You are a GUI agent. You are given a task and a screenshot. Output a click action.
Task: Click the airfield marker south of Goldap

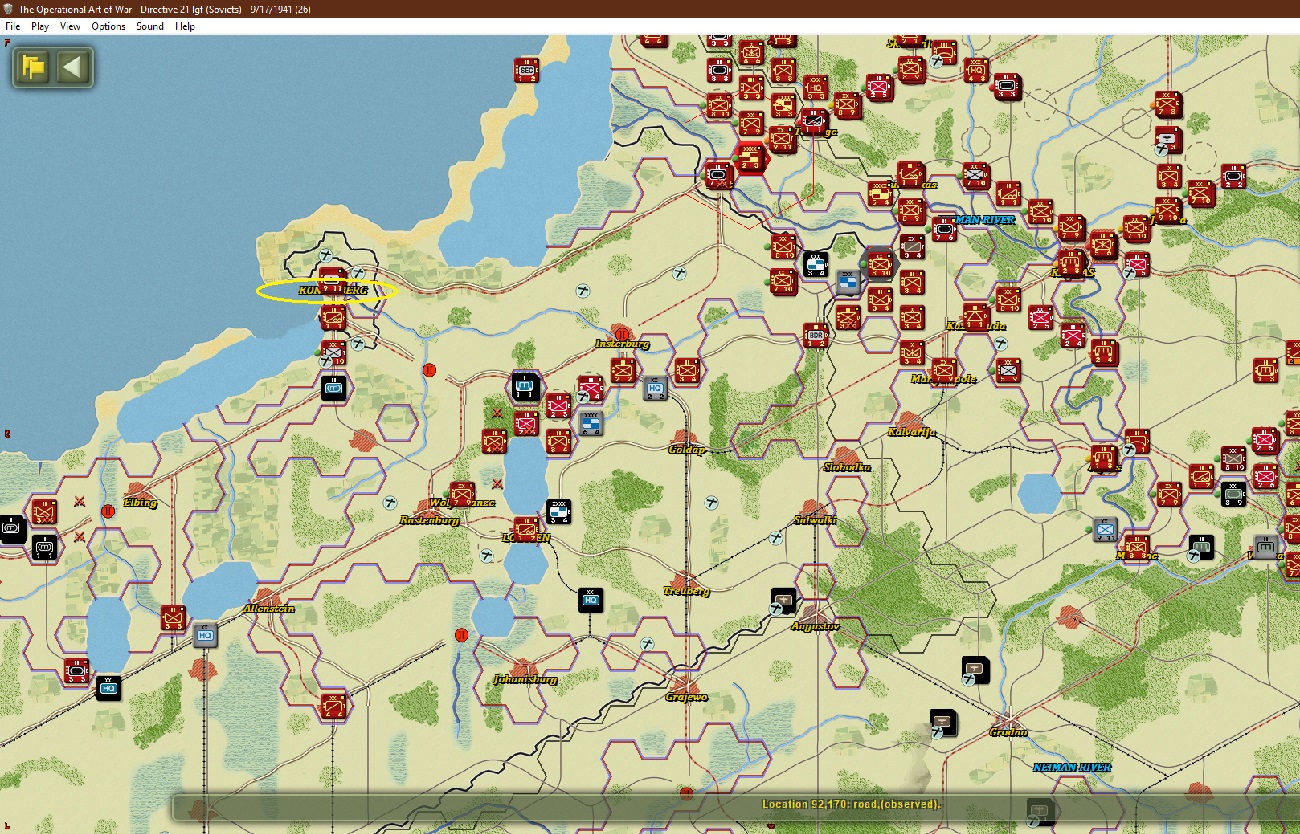coord(712,502)
